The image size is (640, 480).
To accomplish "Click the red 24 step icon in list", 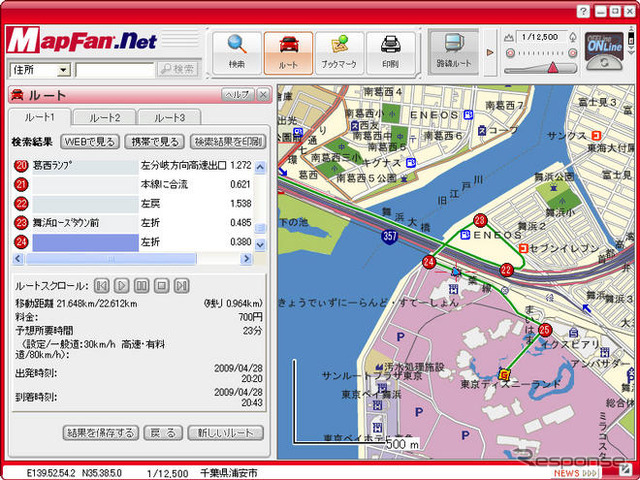I will click(21, 242).
